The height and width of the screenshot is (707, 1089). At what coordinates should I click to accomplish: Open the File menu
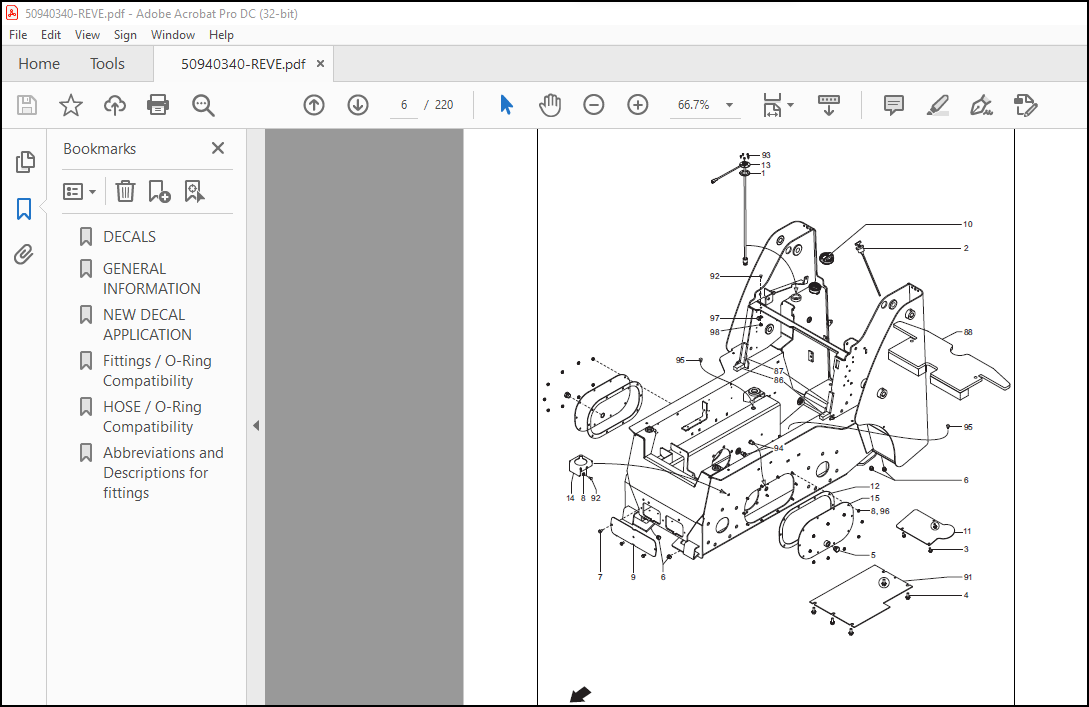[18, 35]
